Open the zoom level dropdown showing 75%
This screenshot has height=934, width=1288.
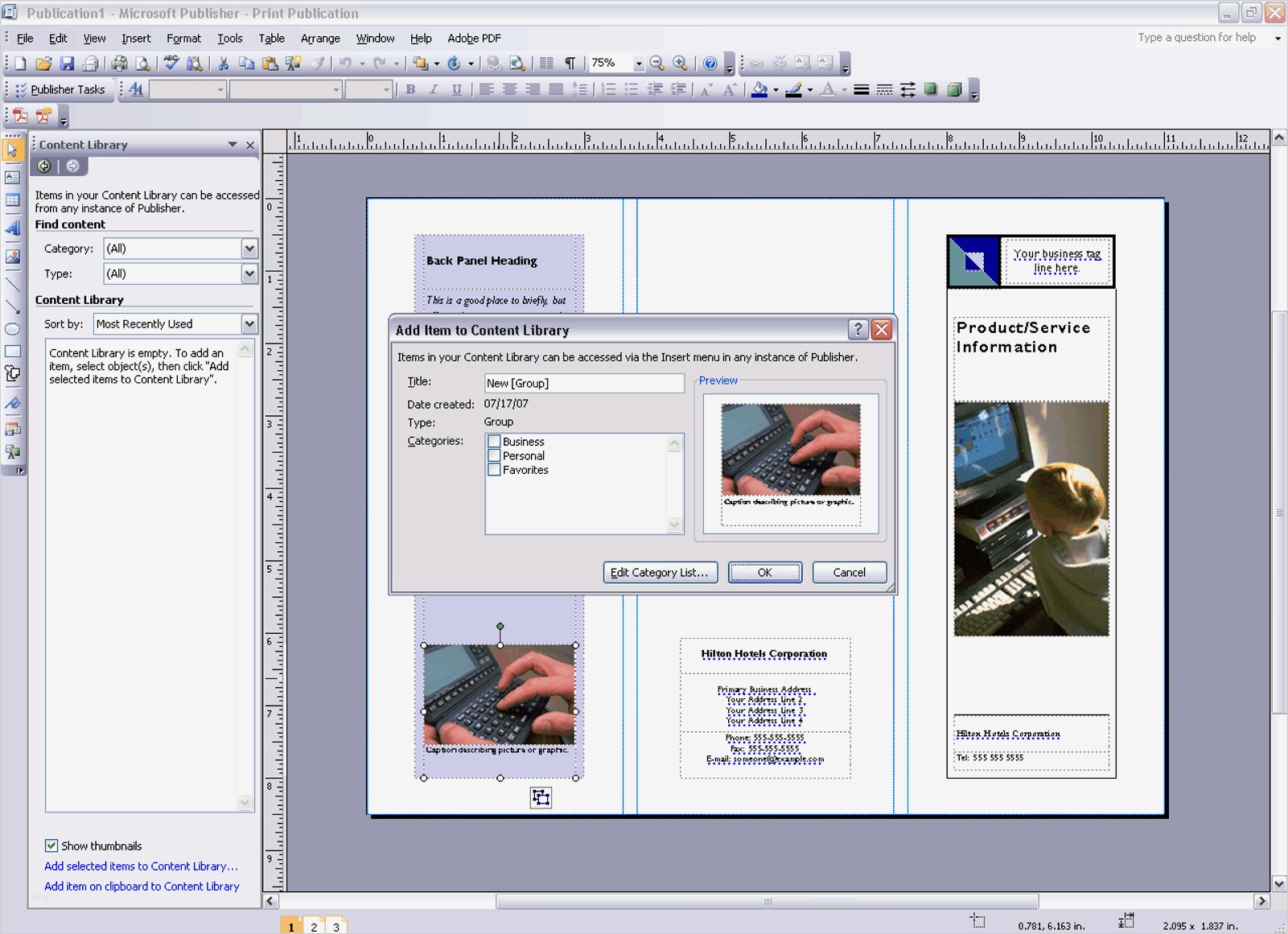640,63
